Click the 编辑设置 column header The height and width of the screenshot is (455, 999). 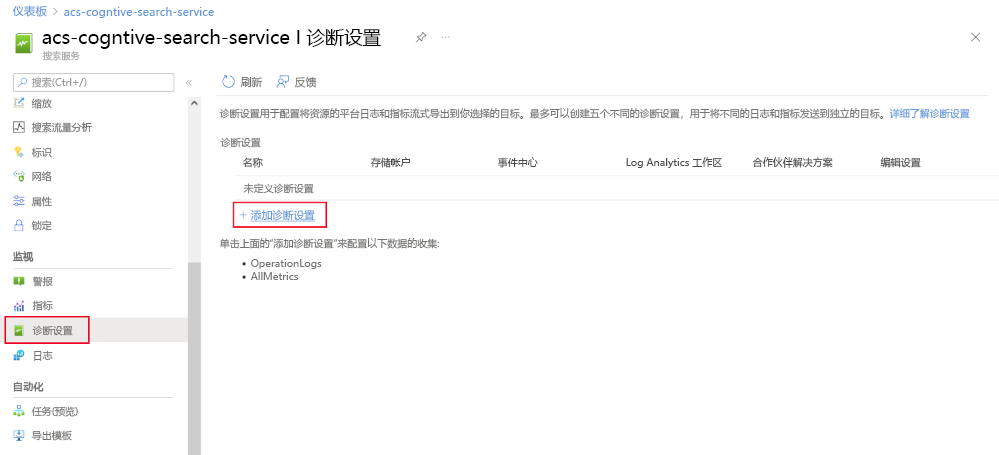[901, 162]
